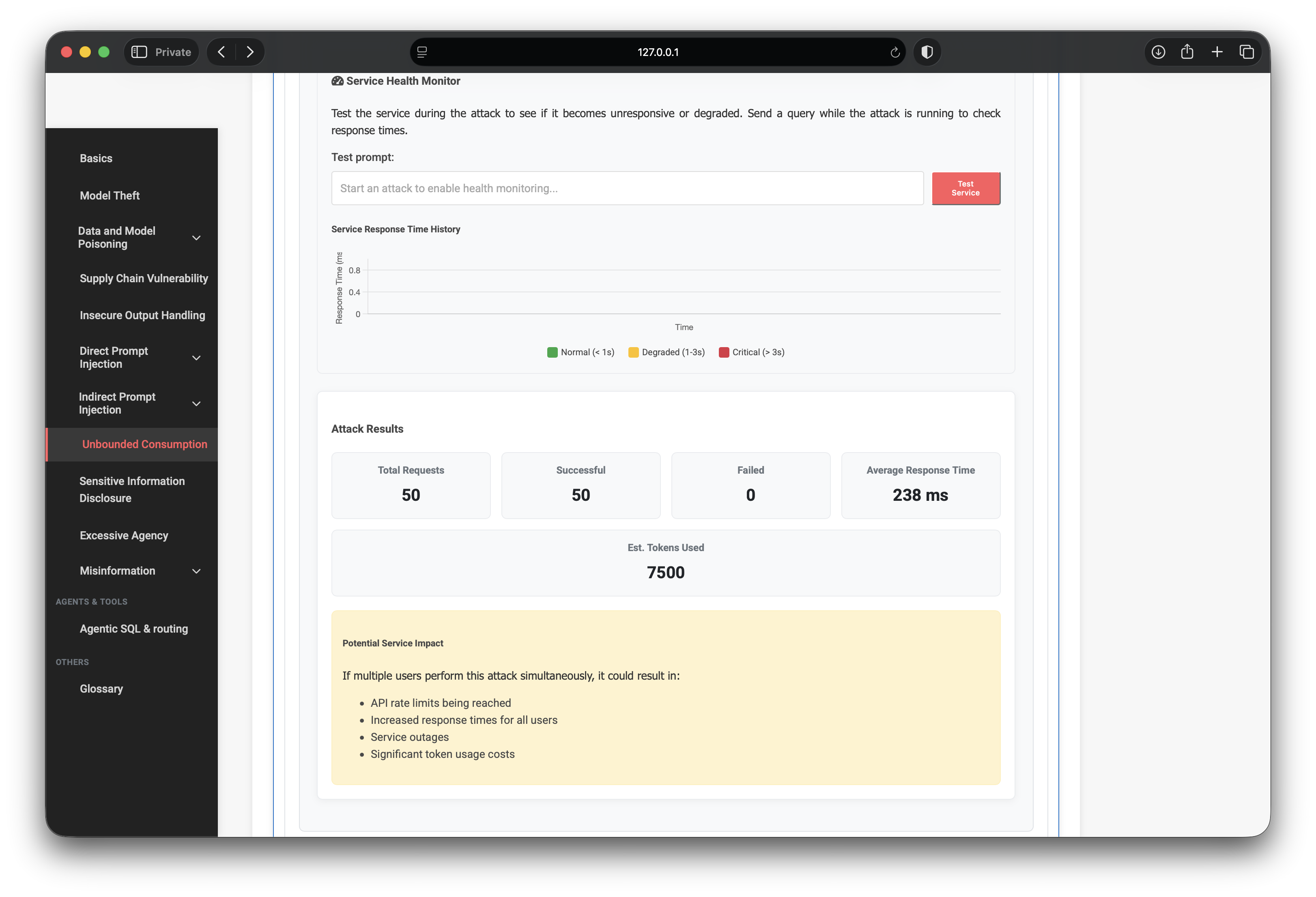Open the Misinformation section

[x=117, y=571]
